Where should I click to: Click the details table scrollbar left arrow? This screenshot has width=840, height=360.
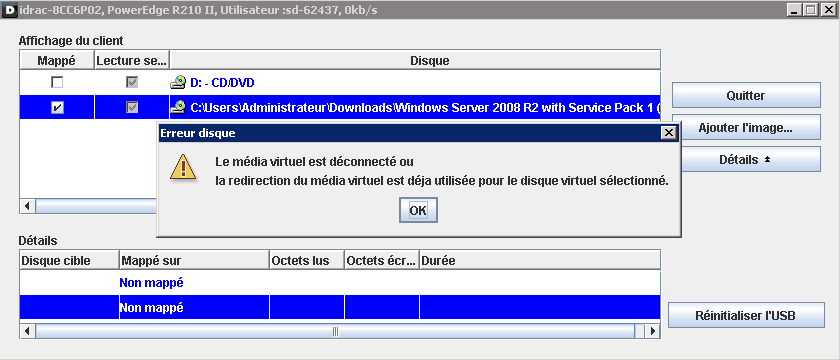pyautogui.click(x=27, y=331)
